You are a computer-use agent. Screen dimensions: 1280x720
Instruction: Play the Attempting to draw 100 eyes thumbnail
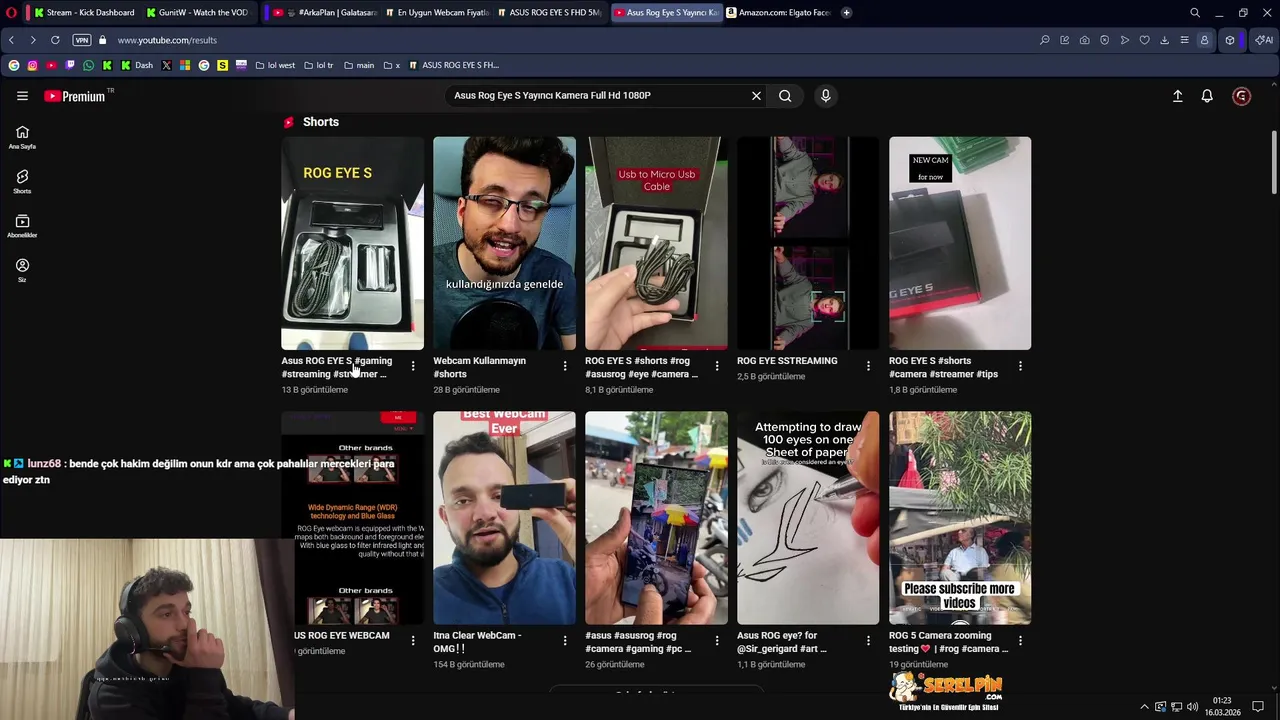point(808,518)
